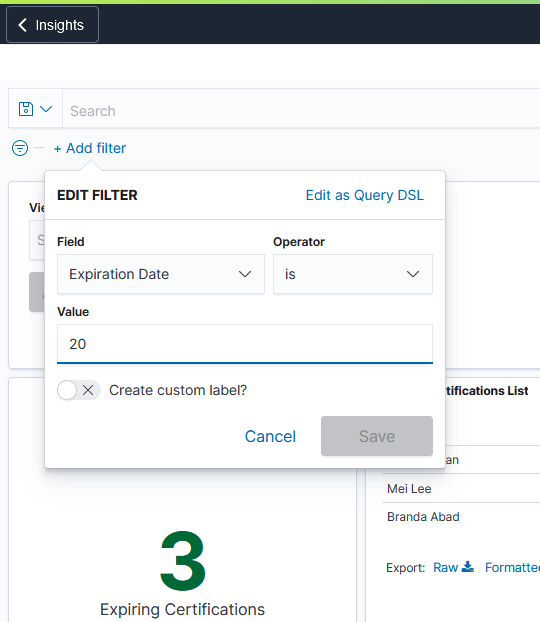540x622 pixels.
Task: Click the Raw export link
Action: [446, 567]
